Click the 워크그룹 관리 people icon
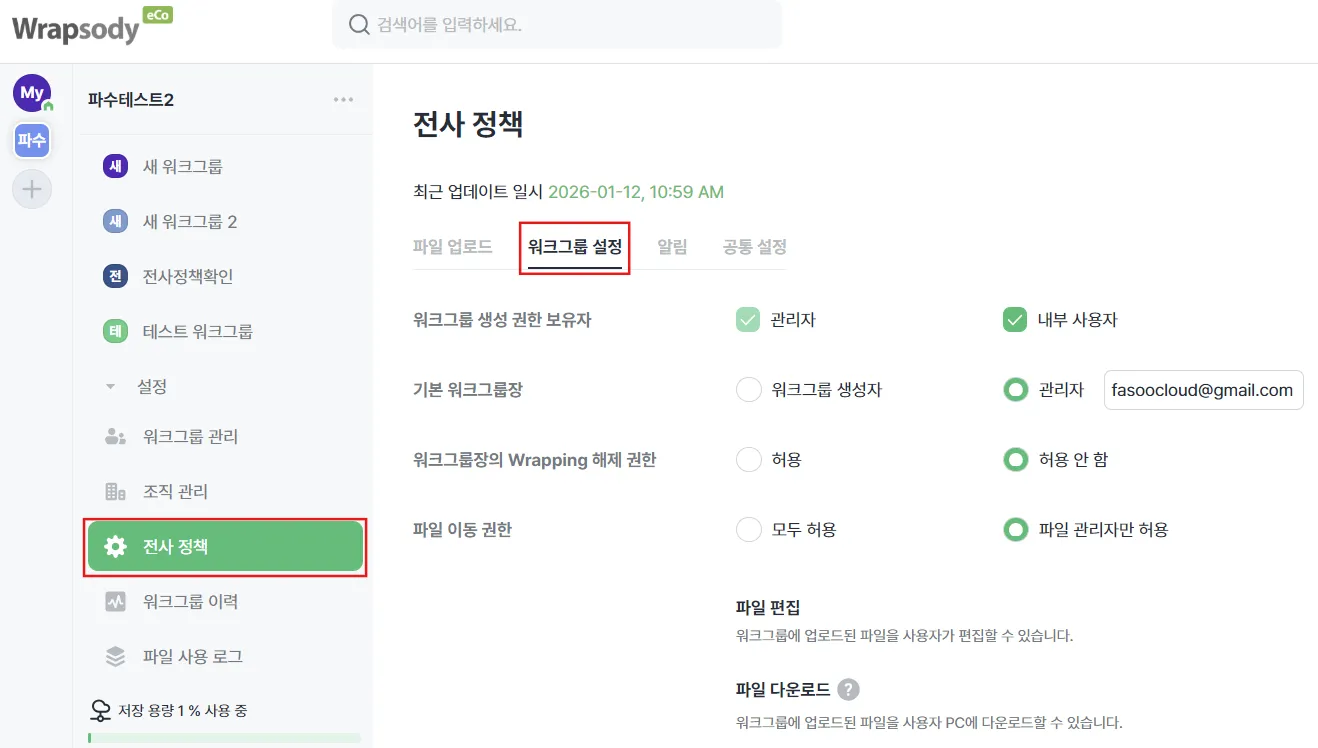This screenshot has height=748, width=1318. tap(115, 437)
